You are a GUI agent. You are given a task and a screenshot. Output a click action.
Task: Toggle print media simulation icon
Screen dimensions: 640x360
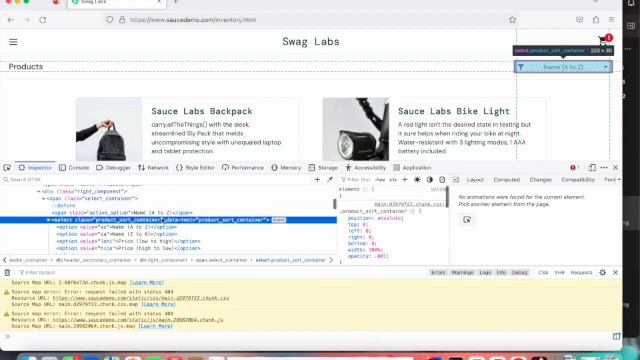point(442,180)
